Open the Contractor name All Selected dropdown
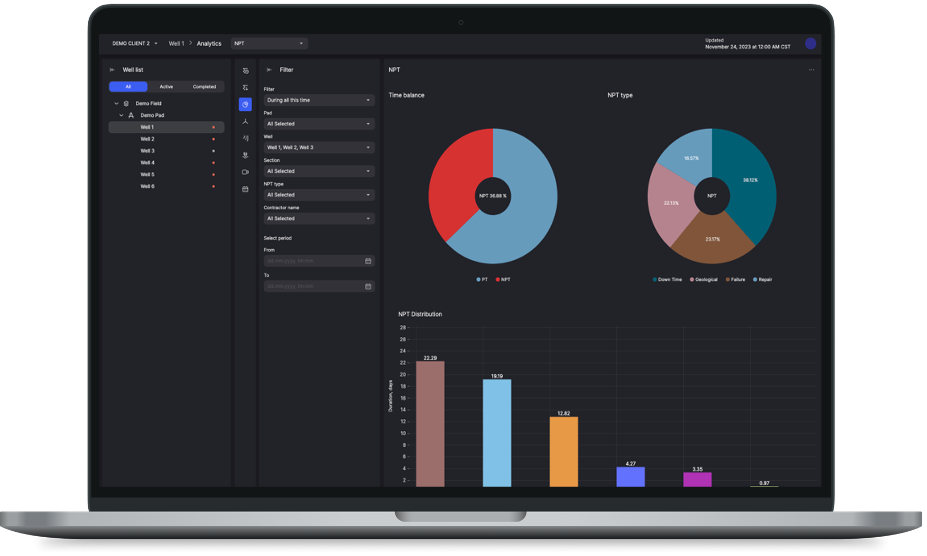Image resolution: width=927 pixels, height=556 pixels. 319,218
